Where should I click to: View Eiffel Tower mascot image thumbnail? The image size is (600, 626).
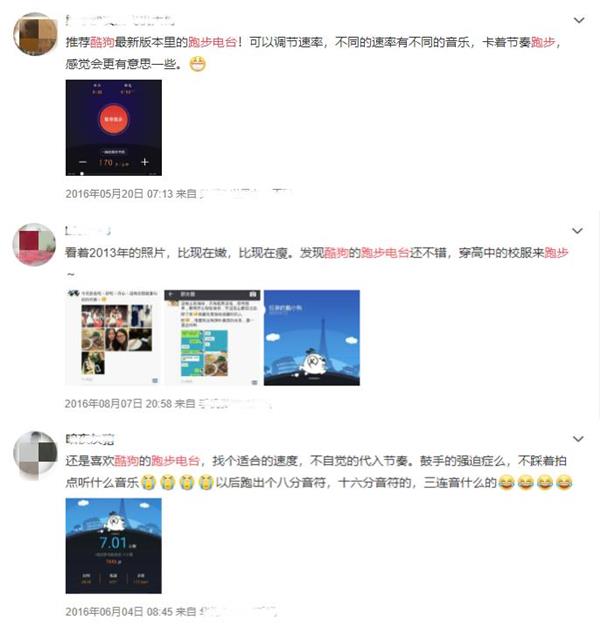(x=312, y=338)
